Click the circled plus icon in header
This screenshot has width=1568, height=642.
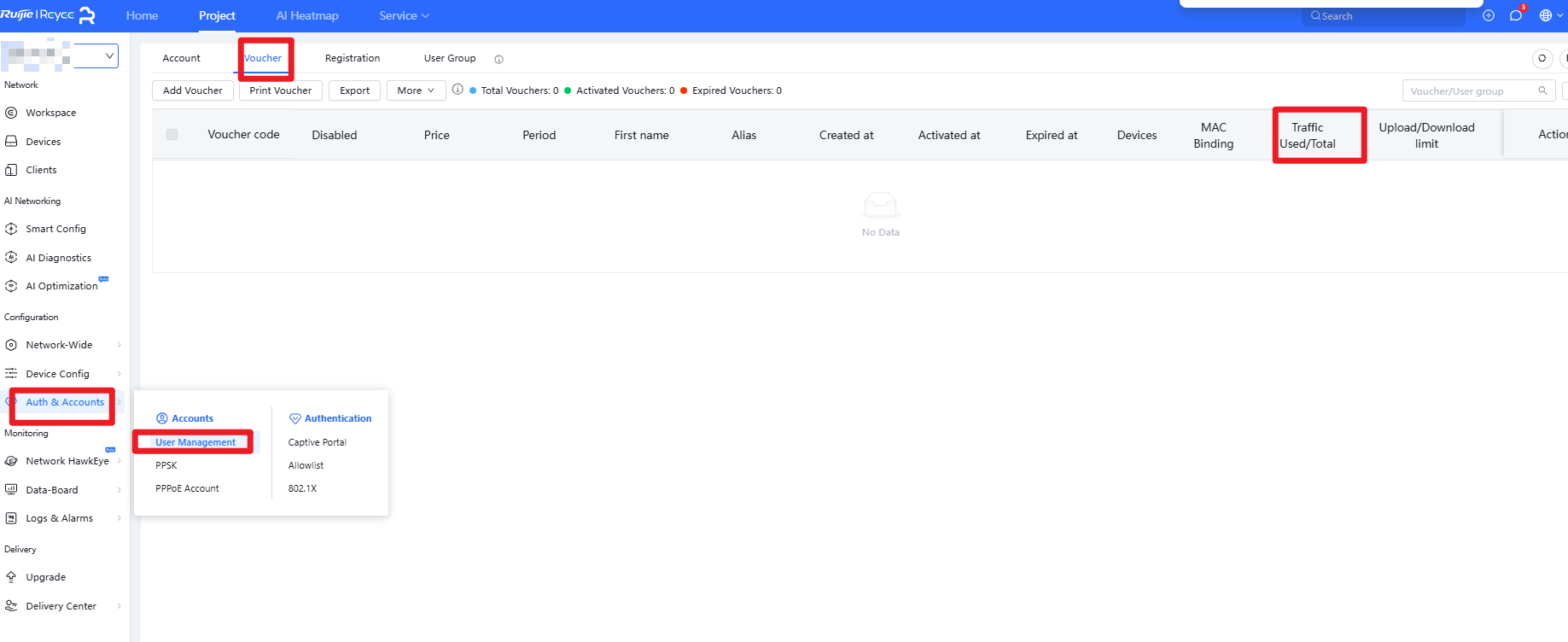pyautogui.click(x=1489, y=15)
